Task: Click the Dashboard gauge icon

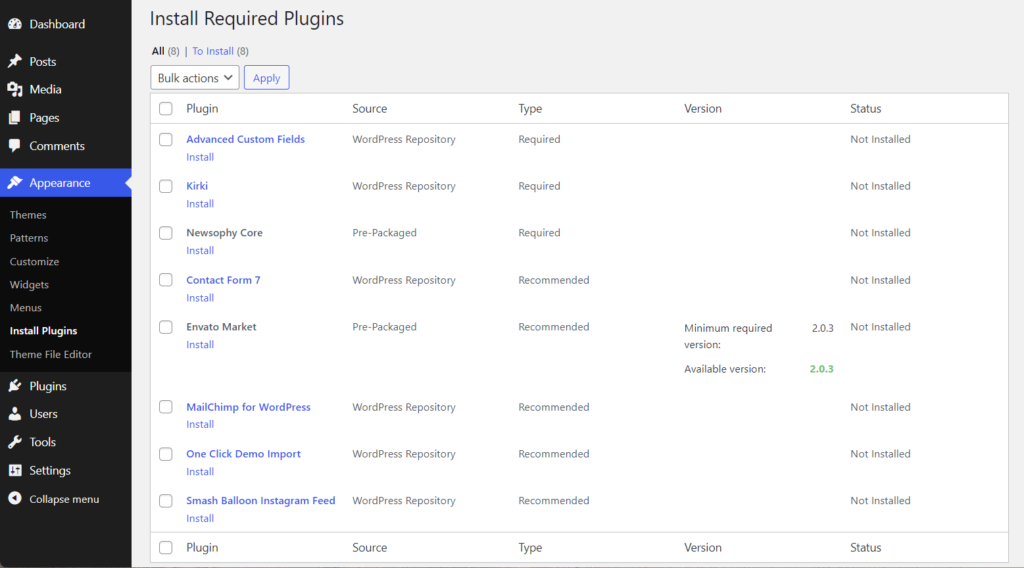Action: [15, 24]
